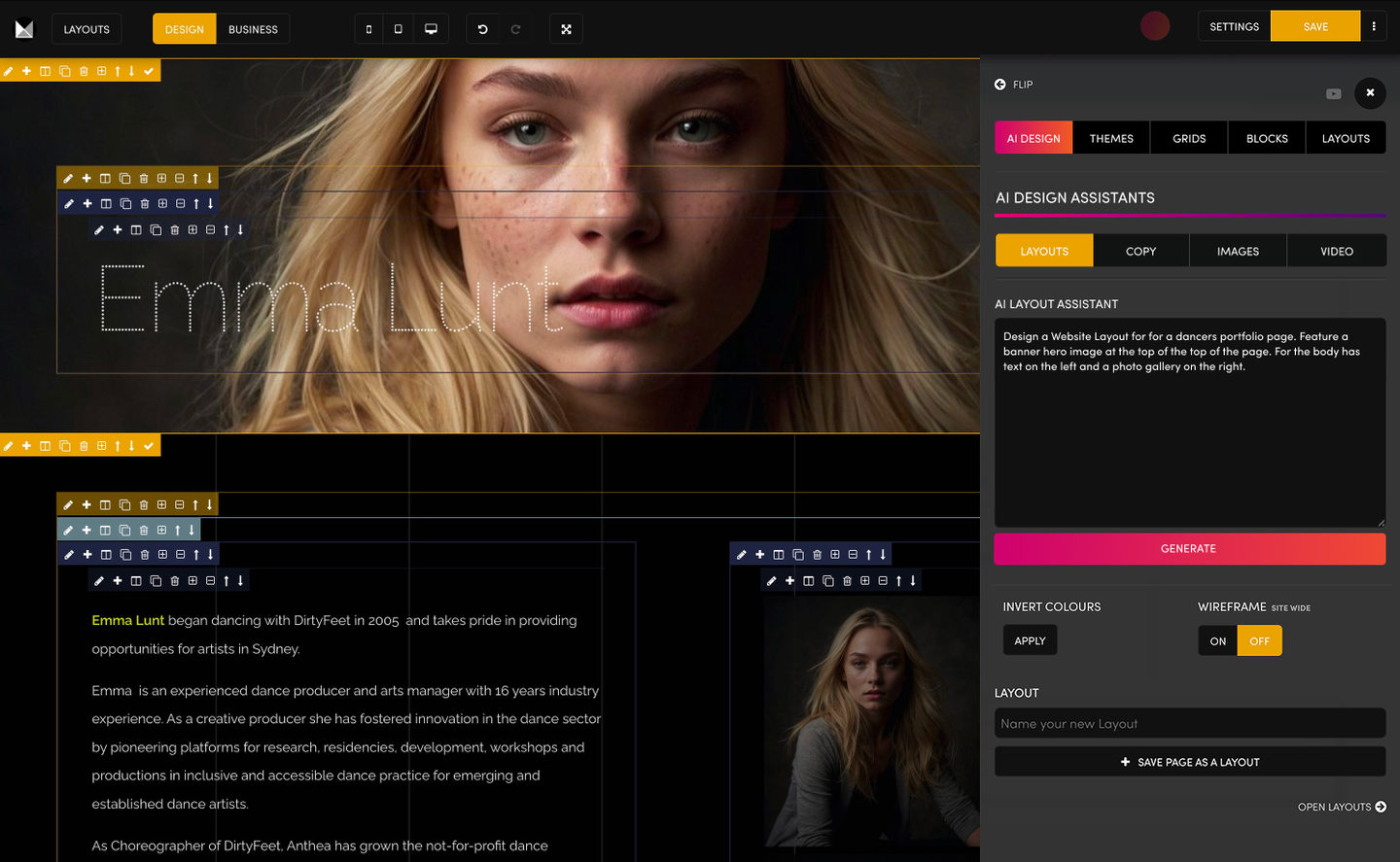Open the Layouts menu in top bar
Screen dimensions: 1400x862
point(87,29)
